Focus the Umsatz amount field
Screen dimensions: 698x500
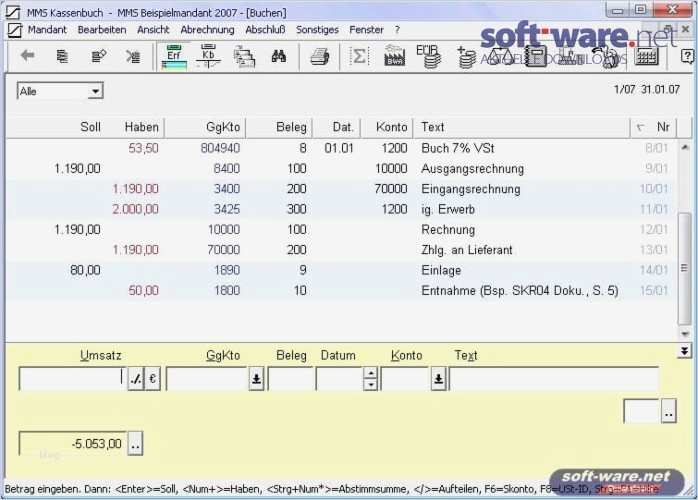[x=73, y=378]
